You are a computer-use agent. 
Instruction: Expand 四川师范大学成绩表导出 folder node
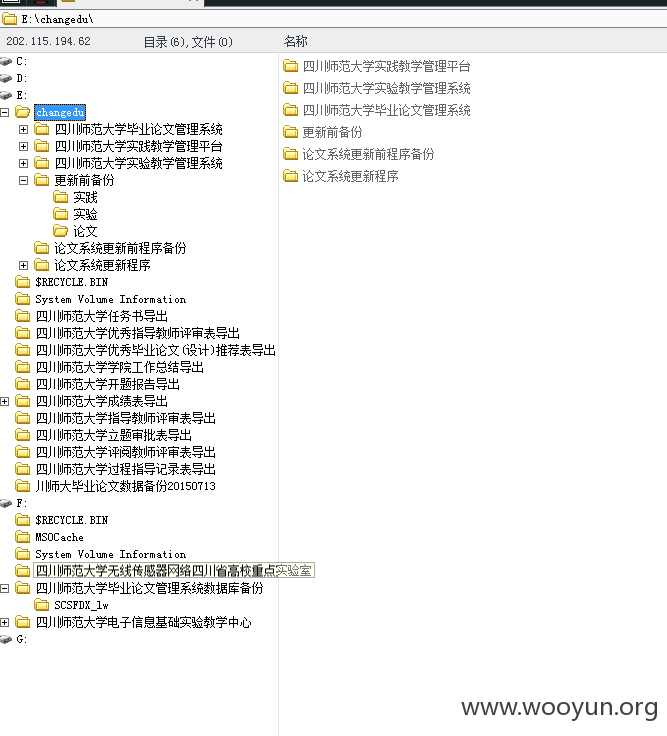click(x=5, y=401)
